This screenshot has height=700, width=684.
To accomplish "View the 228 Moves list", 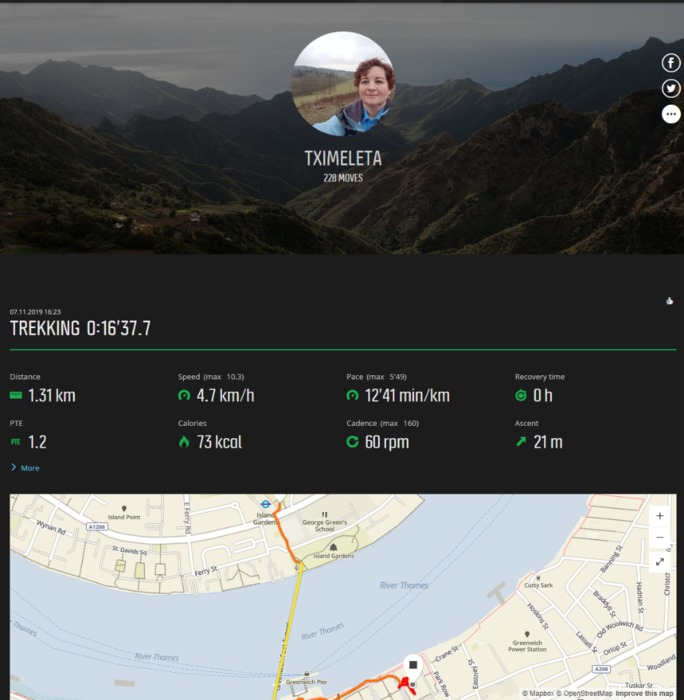I will coord(343,178).
